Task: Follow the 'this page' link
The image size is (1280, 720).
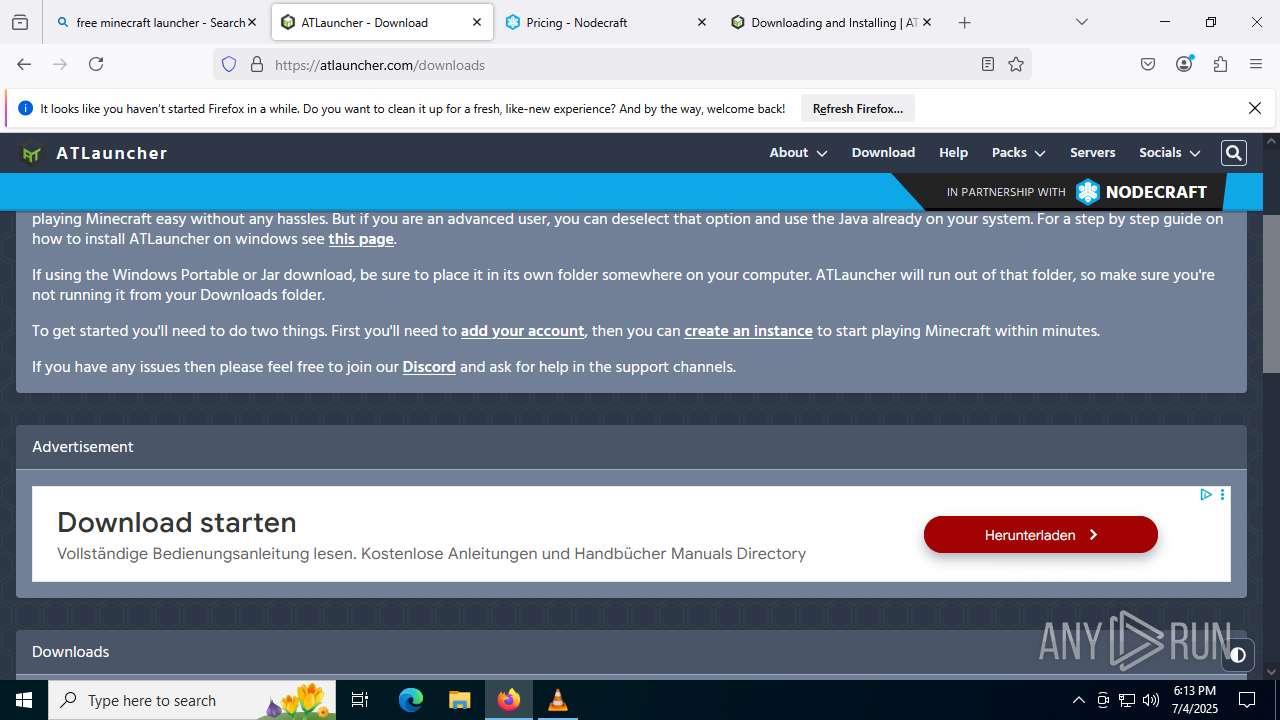Action: [361, 239]
